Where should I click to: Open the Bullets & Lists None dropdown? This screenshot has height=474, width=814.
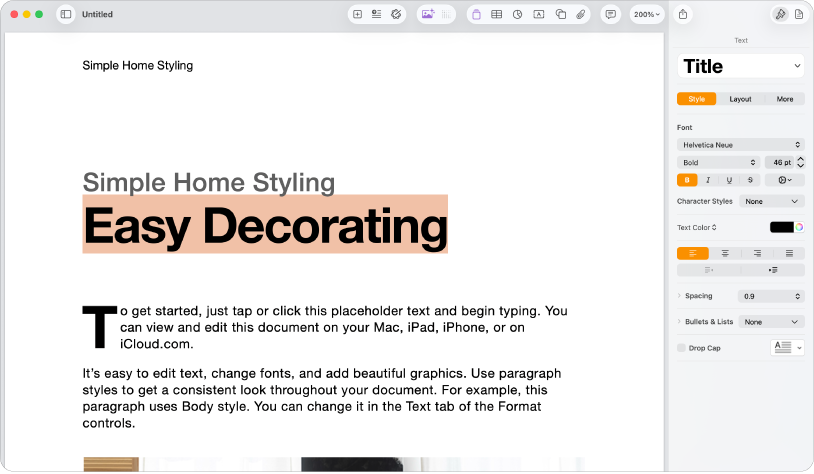771,322
